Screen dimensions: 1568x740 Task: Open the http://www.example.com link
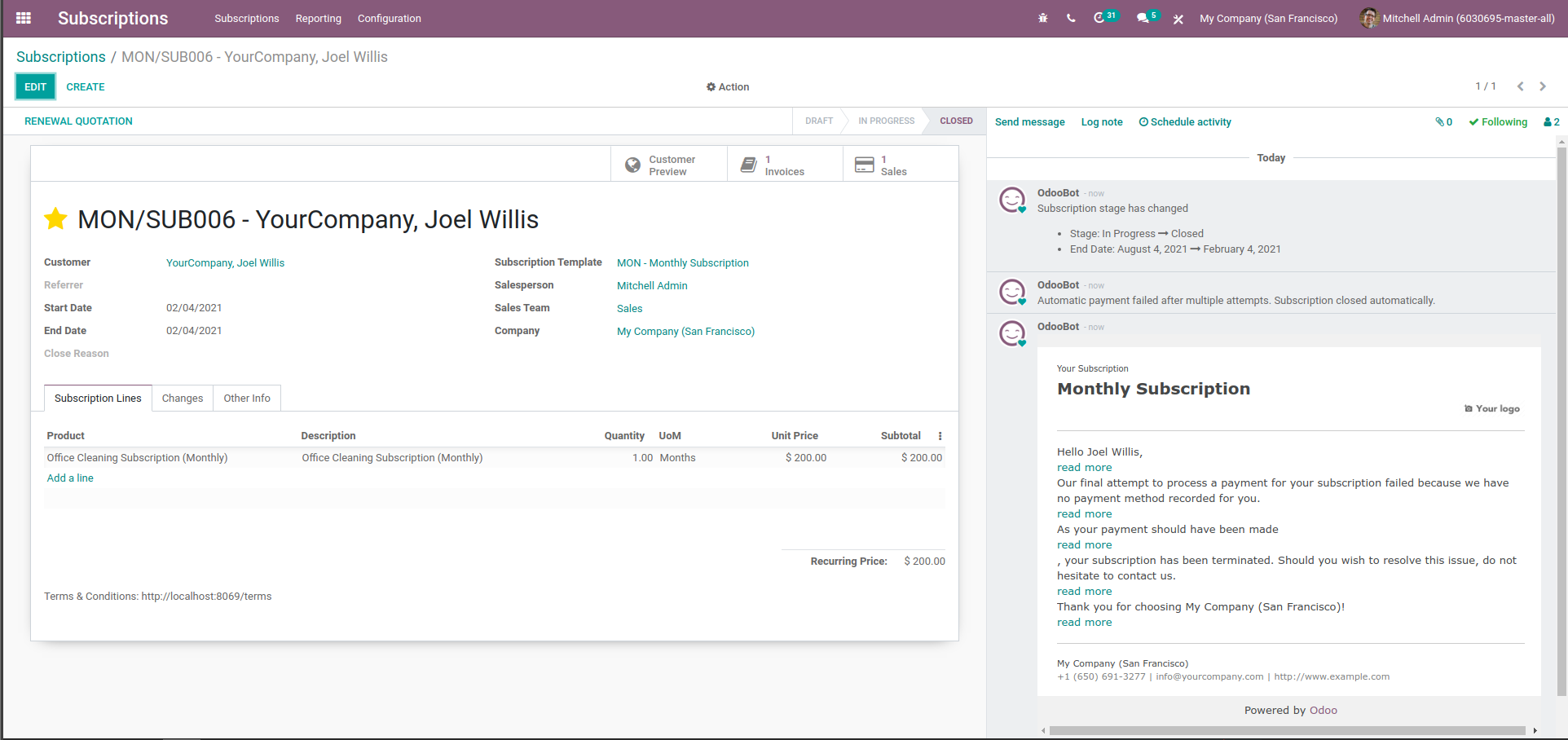(x=1332, y=676)
